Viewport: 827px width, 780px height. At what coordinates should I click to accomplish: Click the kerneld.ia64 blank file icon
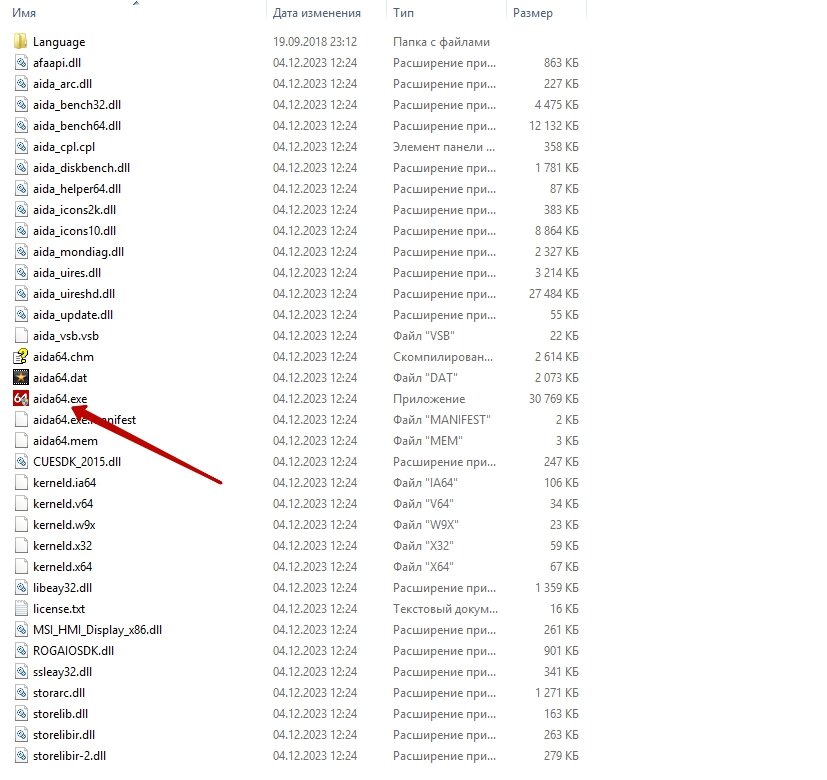point(21,483)
